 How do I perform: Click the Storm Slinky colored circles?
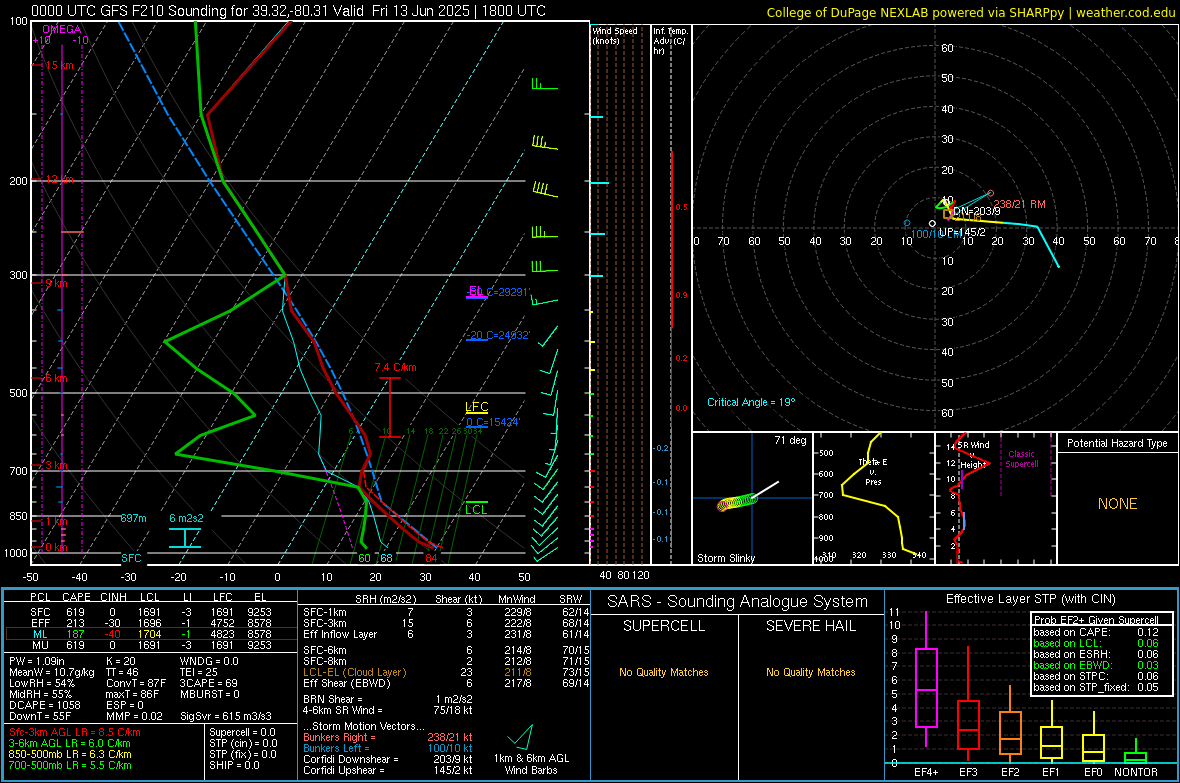pyautogui.click(x=737, y=502)
